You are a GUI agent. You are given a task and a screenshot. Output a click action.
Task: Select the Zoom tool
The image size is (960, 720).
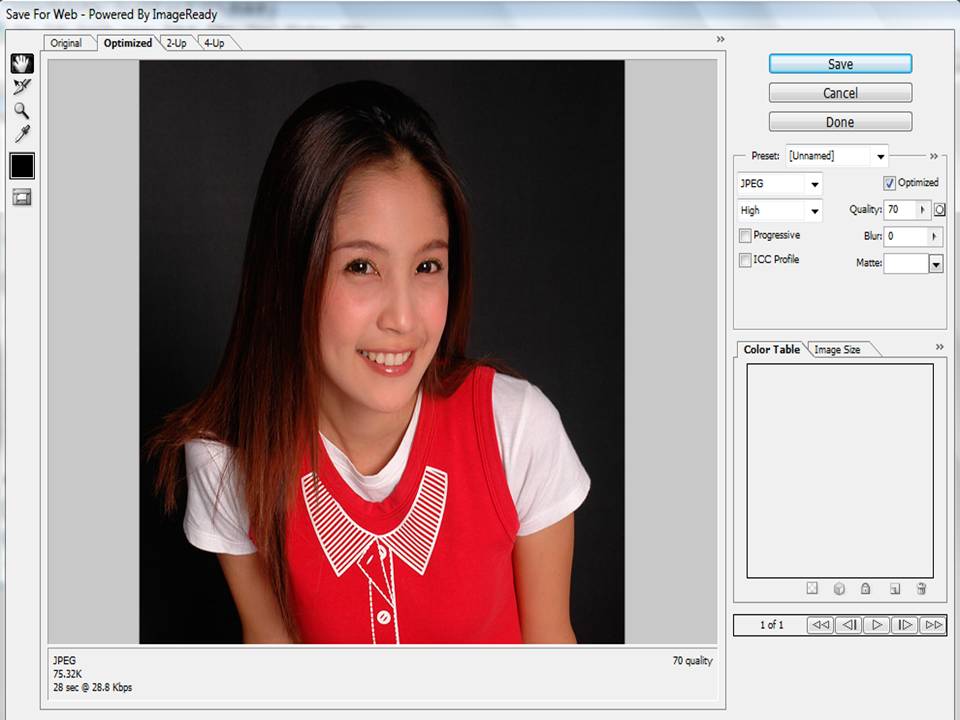click(22, 110)
